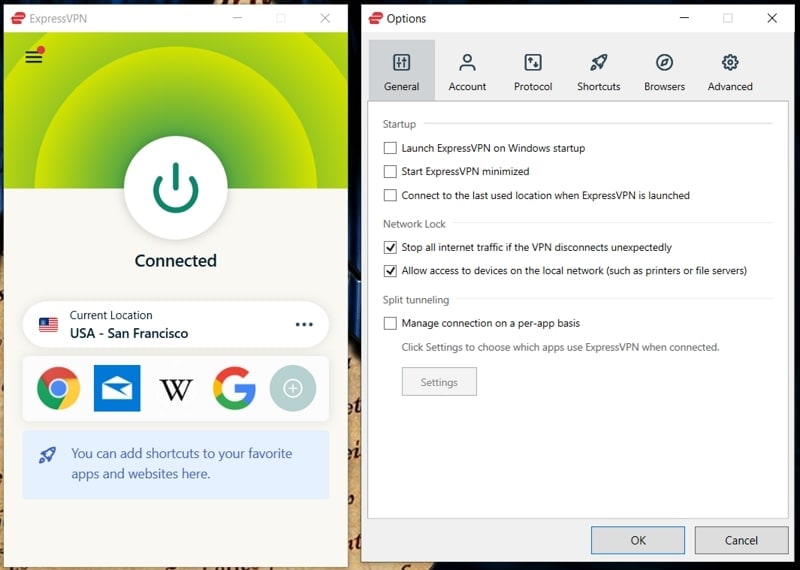Enable Launch ExpressVPN on Windows startup
800x570 pixels.
(390, 148)
